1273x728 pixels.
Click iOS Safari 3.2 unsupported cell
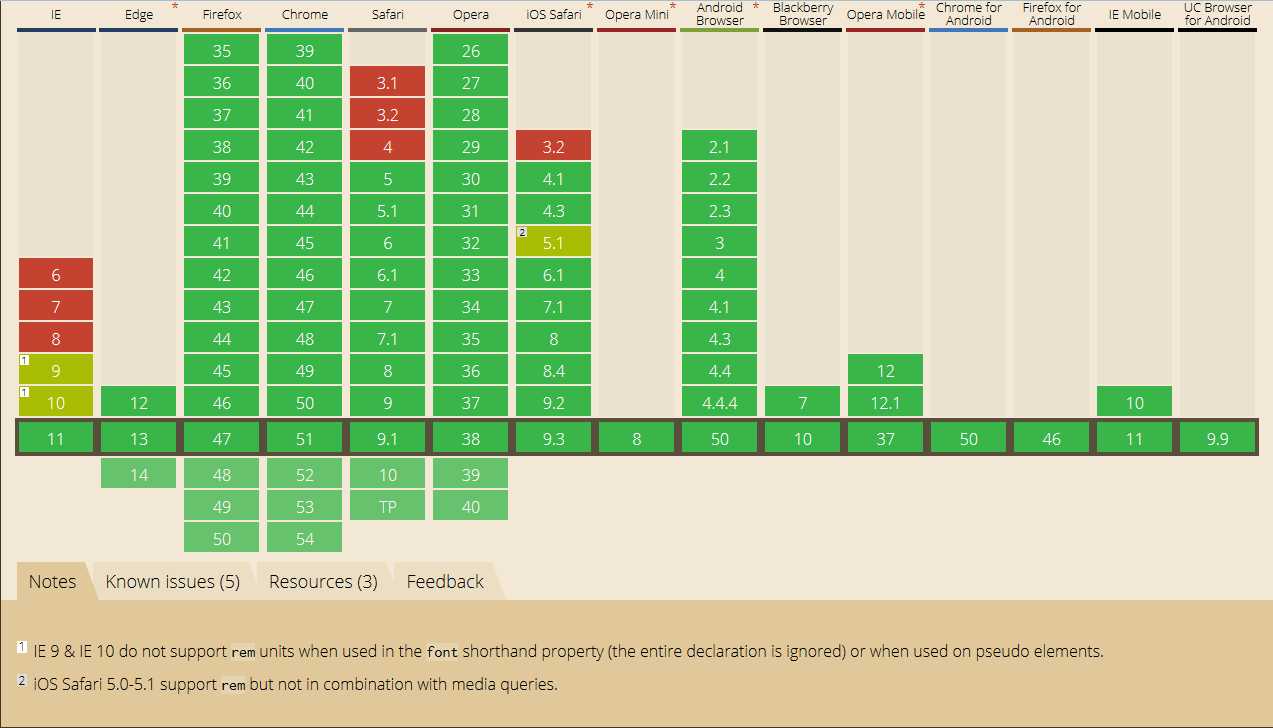(554, 147)
